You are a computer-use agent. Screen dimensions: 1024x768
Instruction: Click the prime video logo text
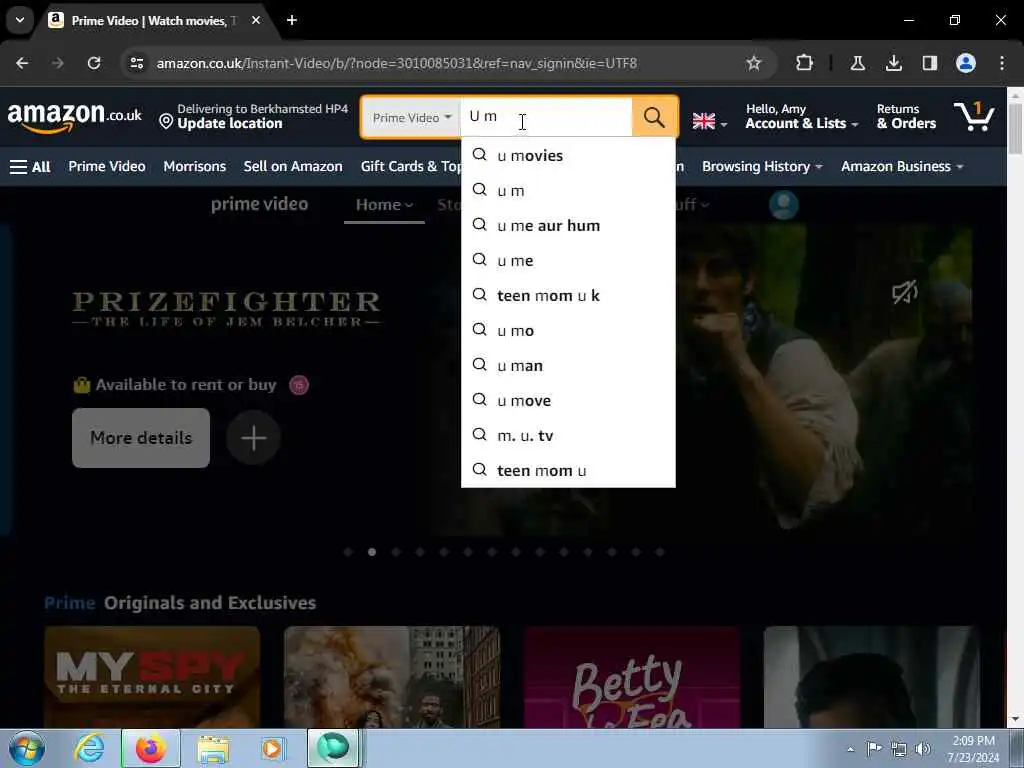pyautogui.click(x=259, y=204)
